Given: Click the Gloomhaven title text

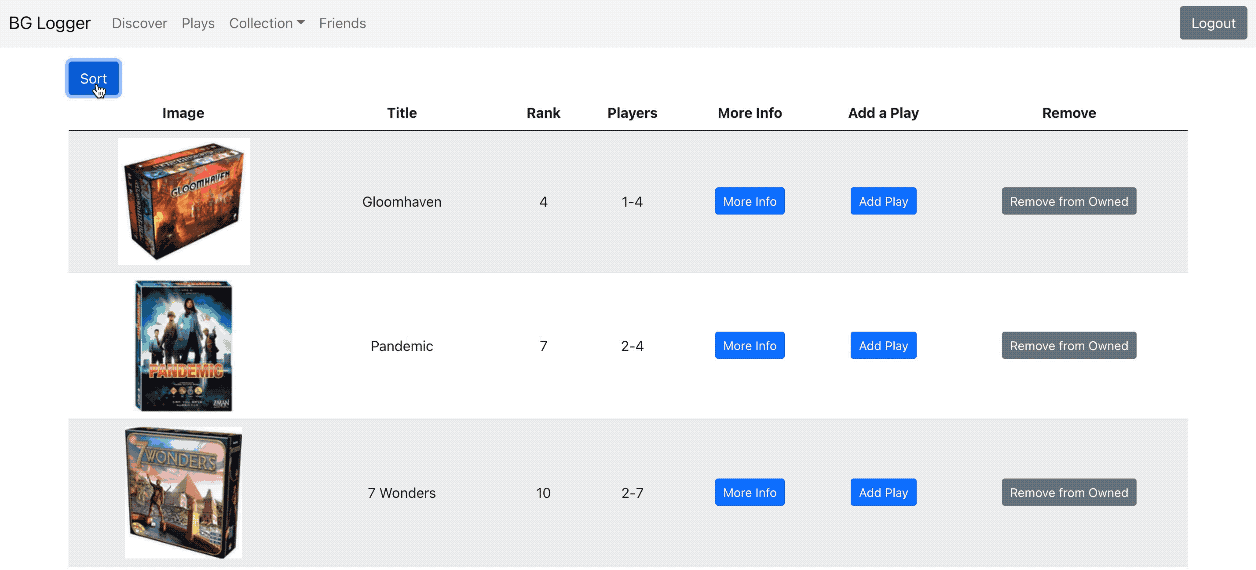Looking at the screenshot, I should (402, 202).
